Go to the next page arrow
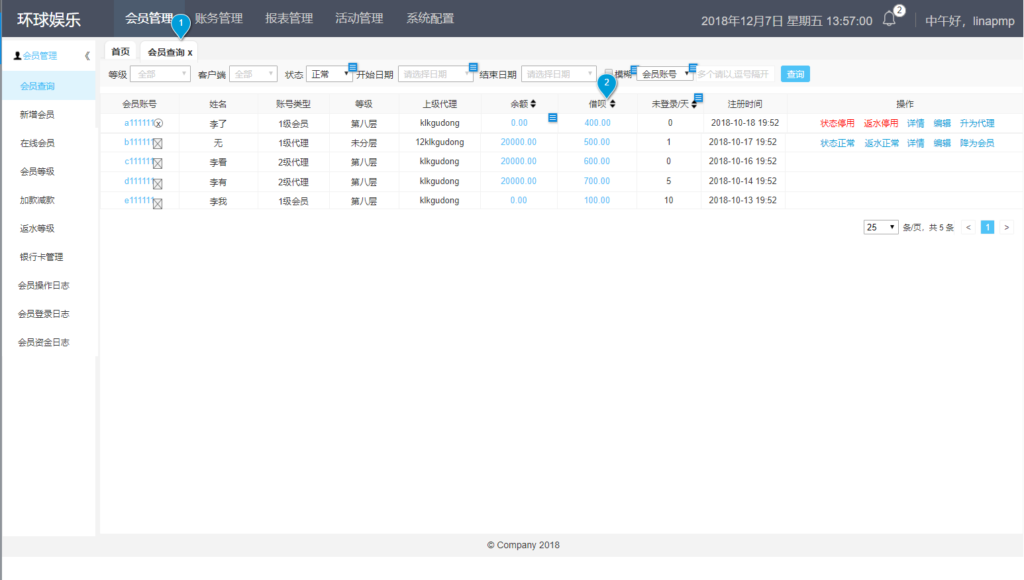The image size is (1024, 580). 1006,227
